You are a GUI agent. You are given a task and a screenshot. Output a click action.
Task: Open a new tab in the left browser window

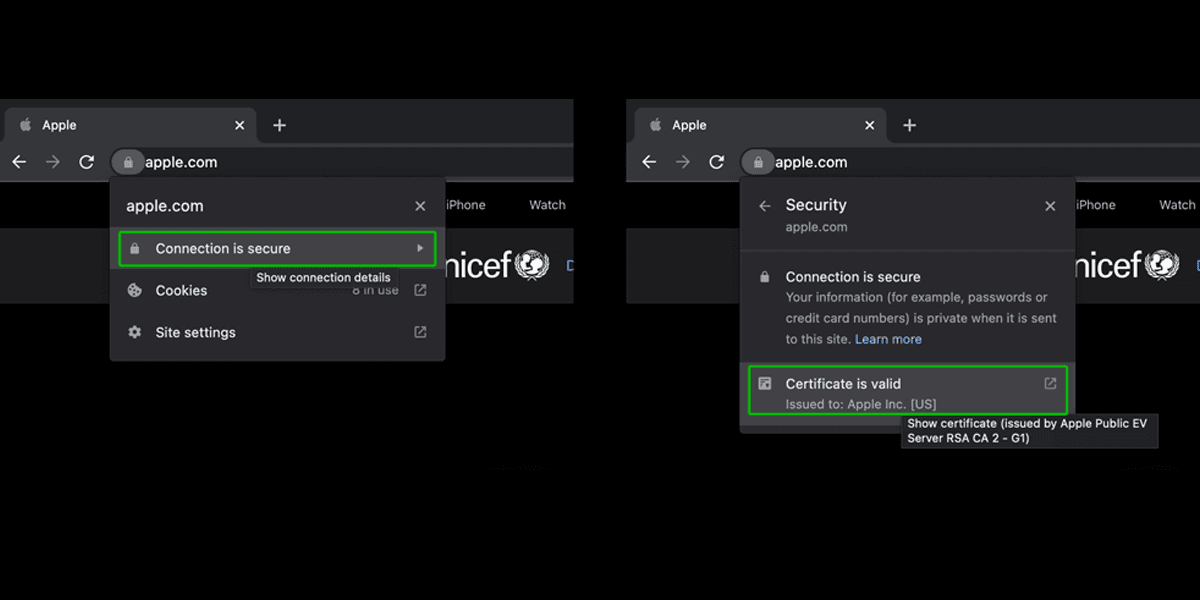tap(280, 125)
